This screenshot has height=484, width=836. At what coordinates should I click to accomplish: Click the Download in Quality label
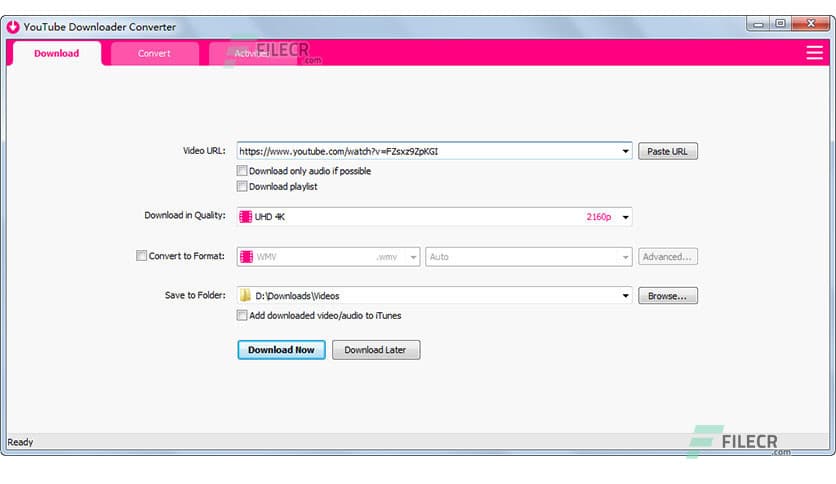coord(185,215)
